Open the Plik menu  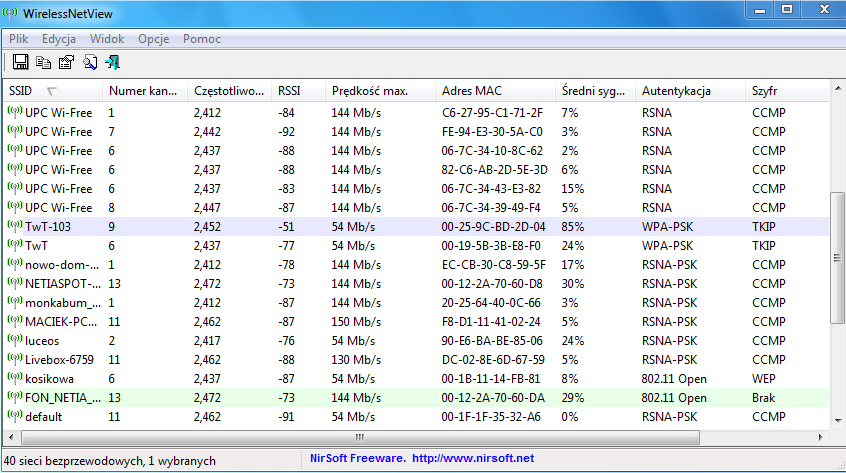[x=18, y=39]
